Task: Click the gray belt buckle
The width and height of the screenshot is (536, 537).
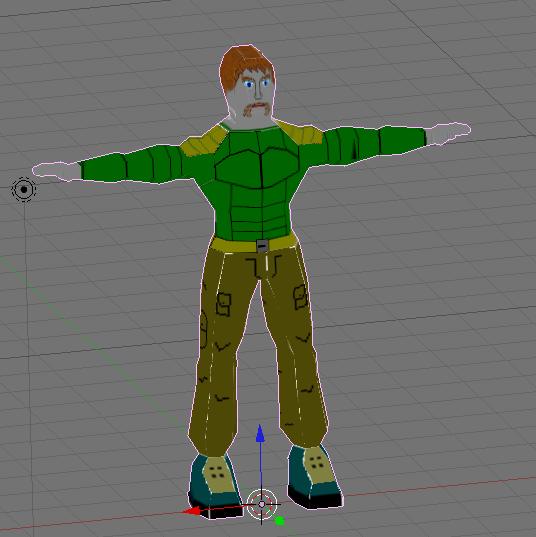Action: 262,246
